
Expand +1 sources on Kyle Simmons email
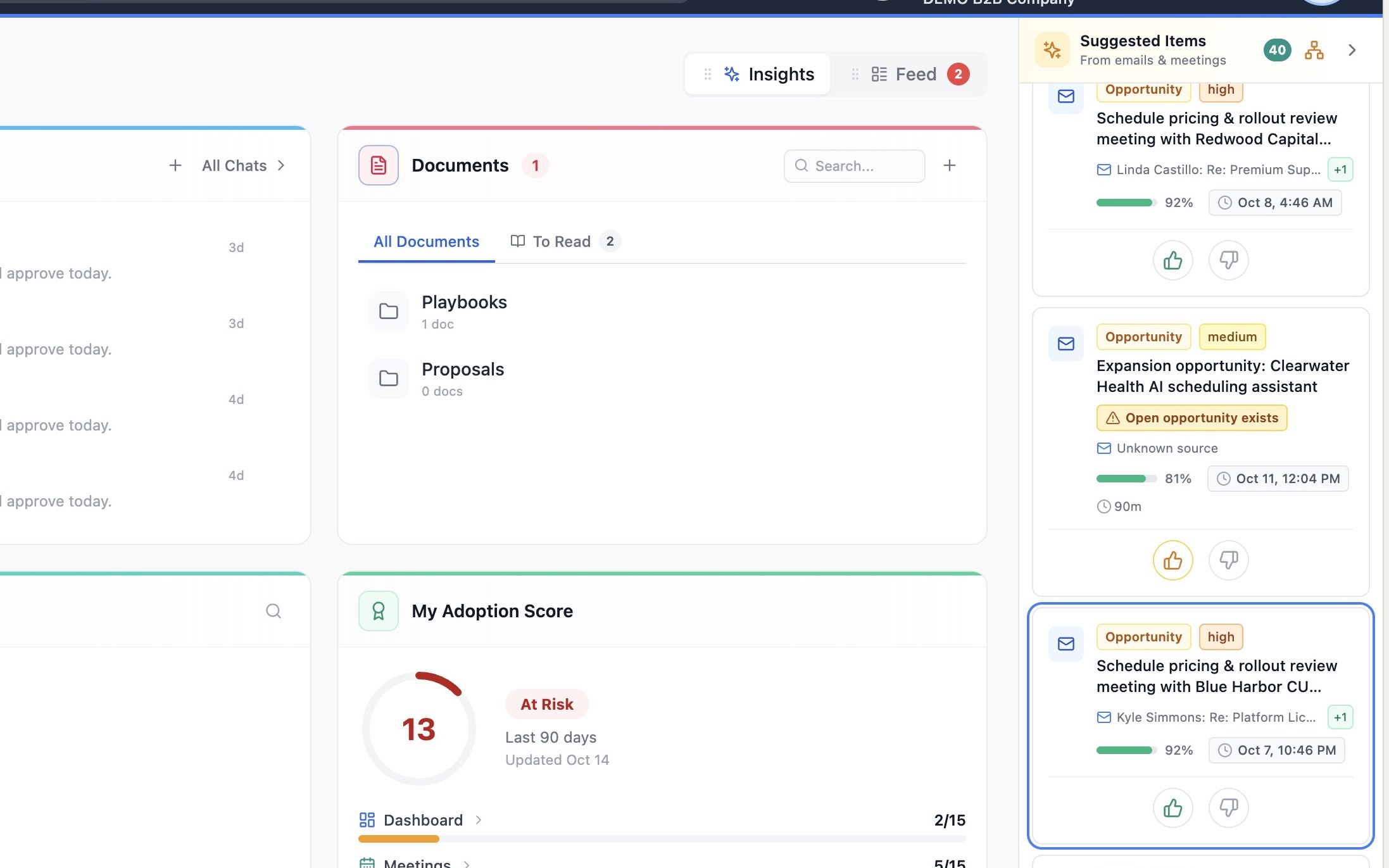click(x=1340, y=717)
